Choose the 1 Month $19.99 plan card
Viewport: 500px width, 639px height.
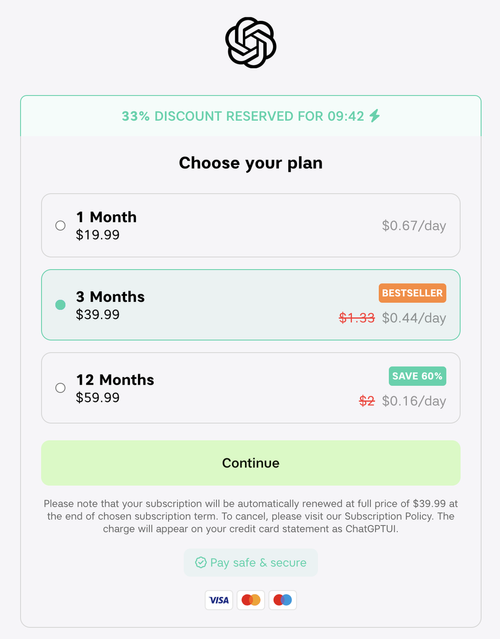pos(251,225)
